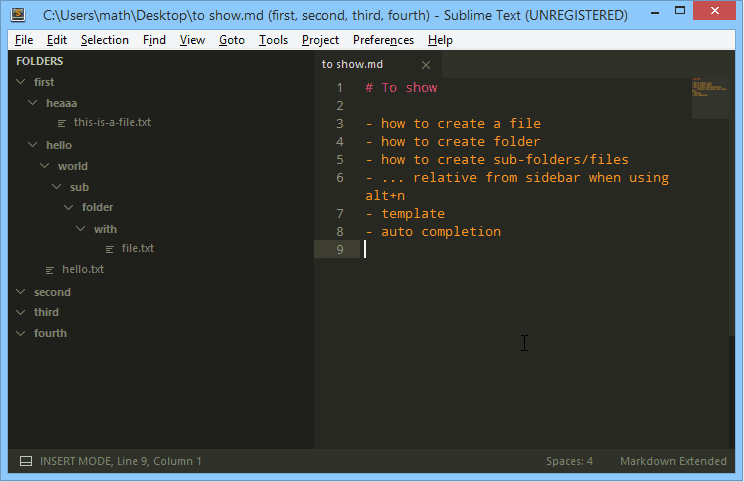The height and width of the screenshot is (482, 744).
Task: Click the Sublime Text app icon in title bar
Action: click(18, 15)
